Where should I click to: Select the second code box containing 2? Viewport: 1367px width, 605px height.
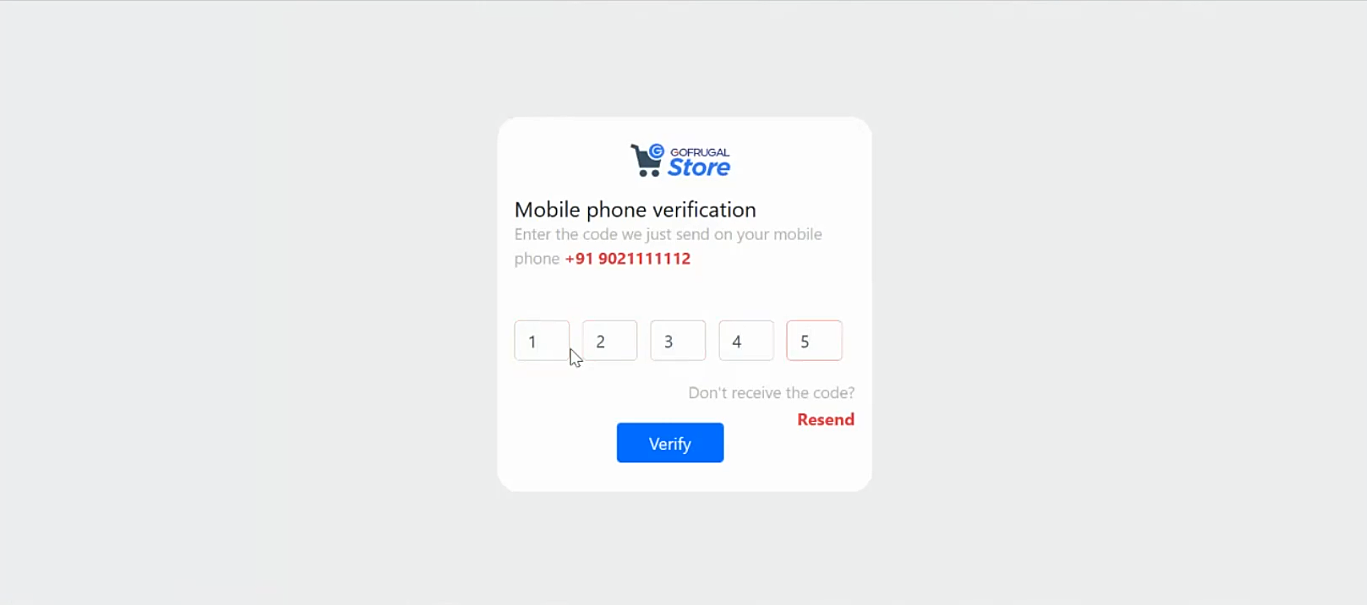(x=610, y=340)
